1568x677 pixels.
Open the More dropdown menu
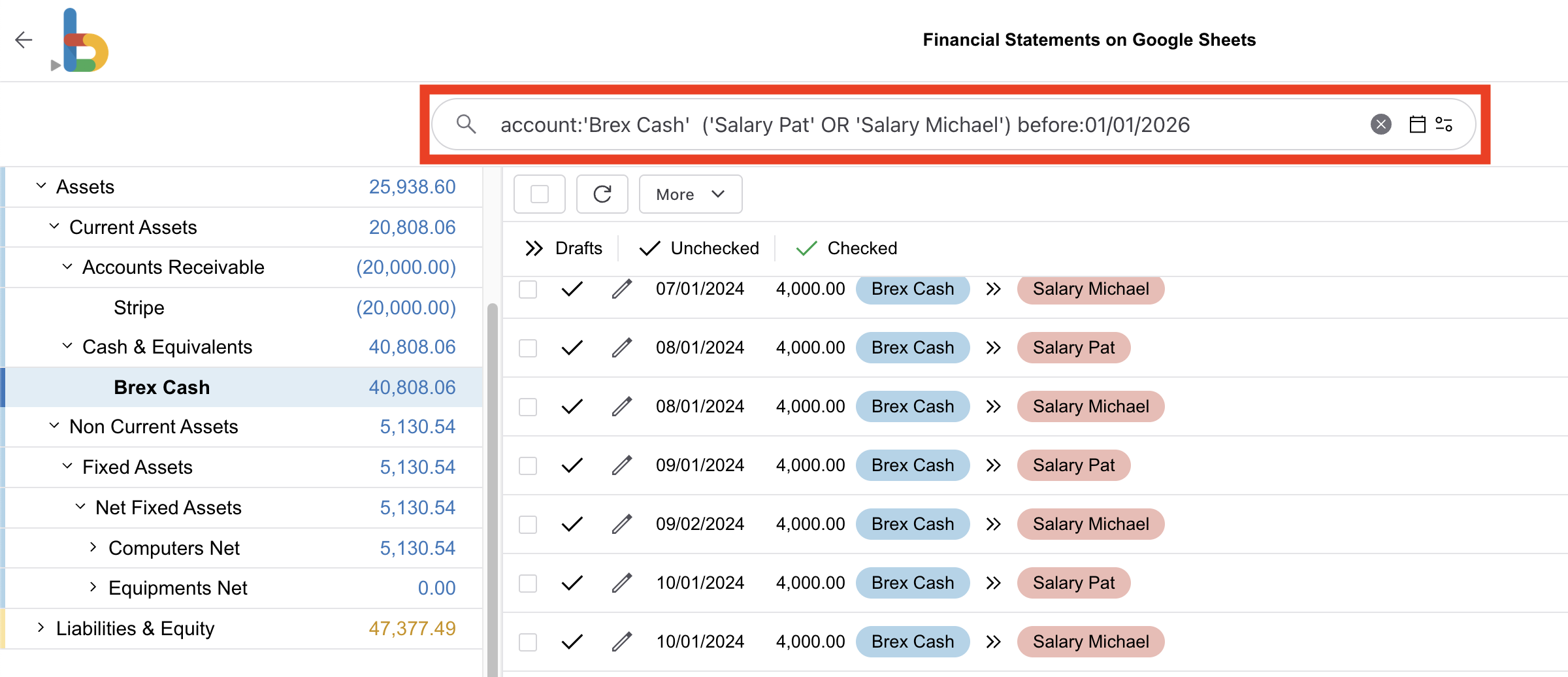click(x=690, y=194)
